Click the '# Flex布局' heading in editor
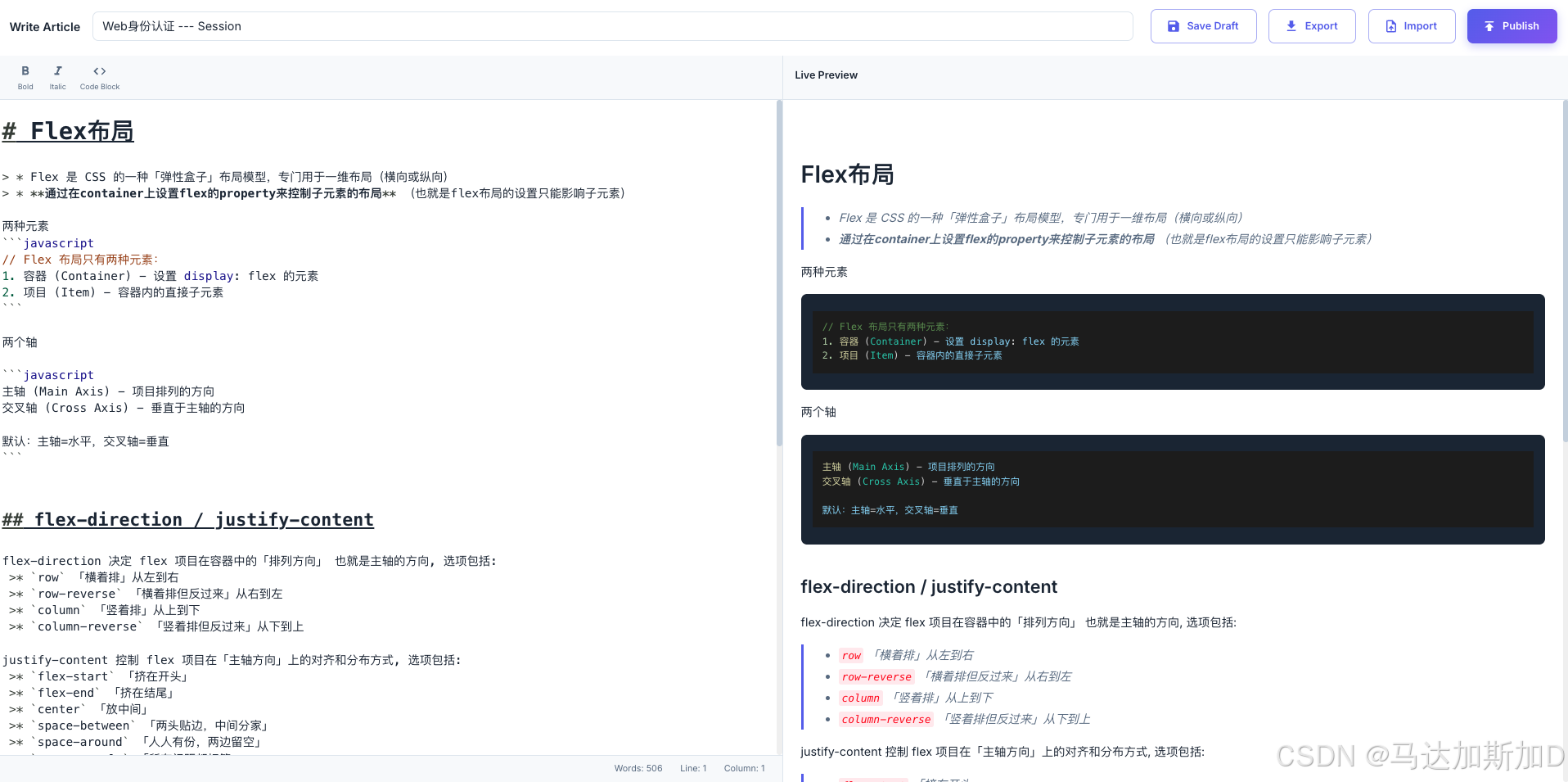 [68, 131]
